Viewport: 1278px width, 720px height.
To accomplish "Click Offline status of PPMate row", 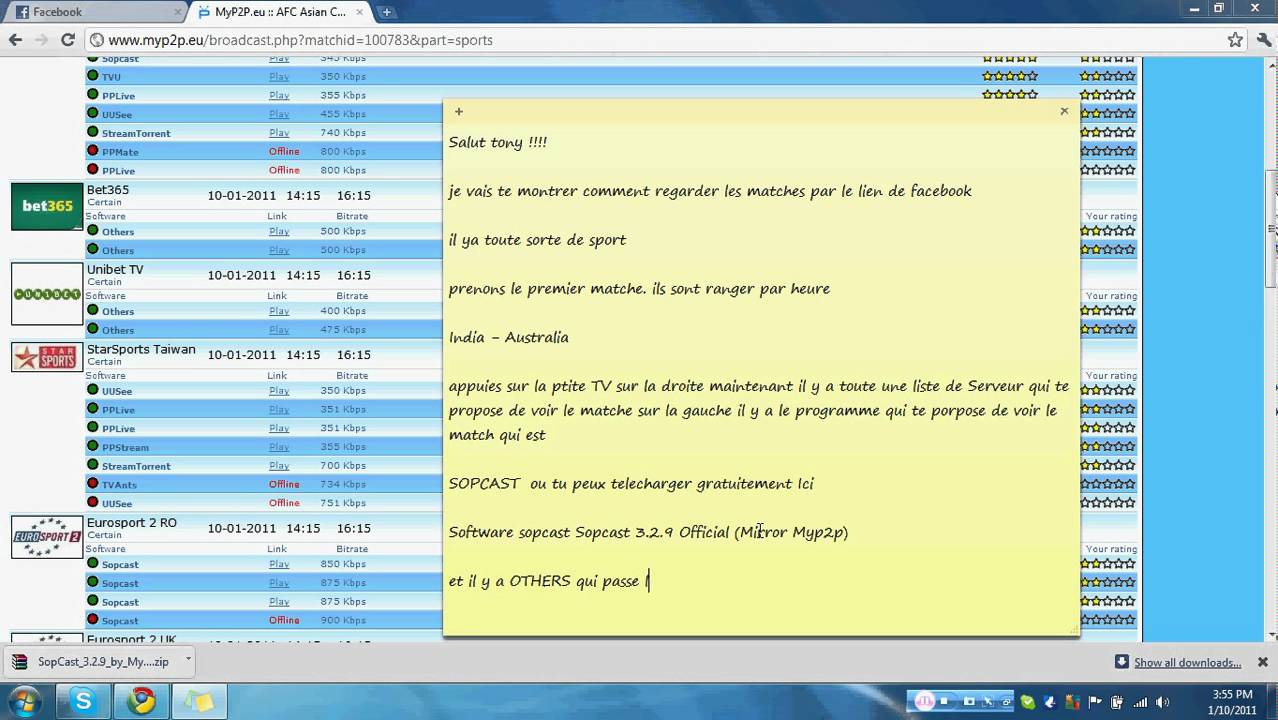I will [284, 152].
